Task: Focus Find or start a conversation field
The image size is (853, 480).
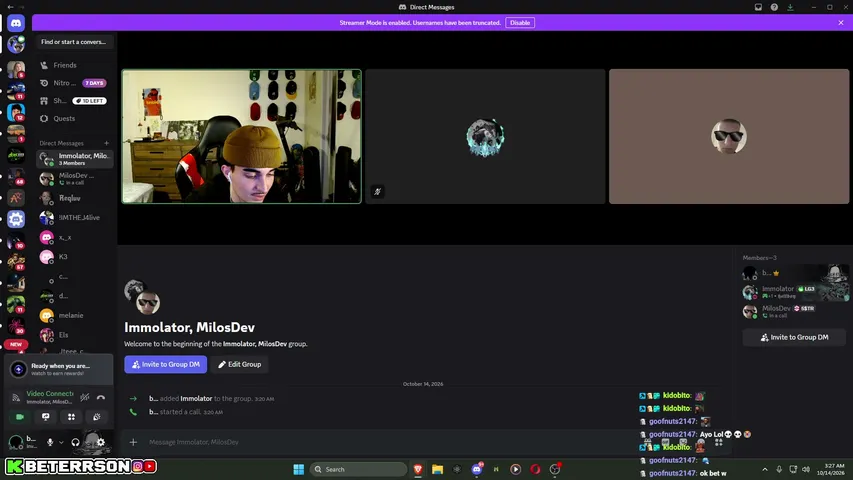Action: coord(75,42)
